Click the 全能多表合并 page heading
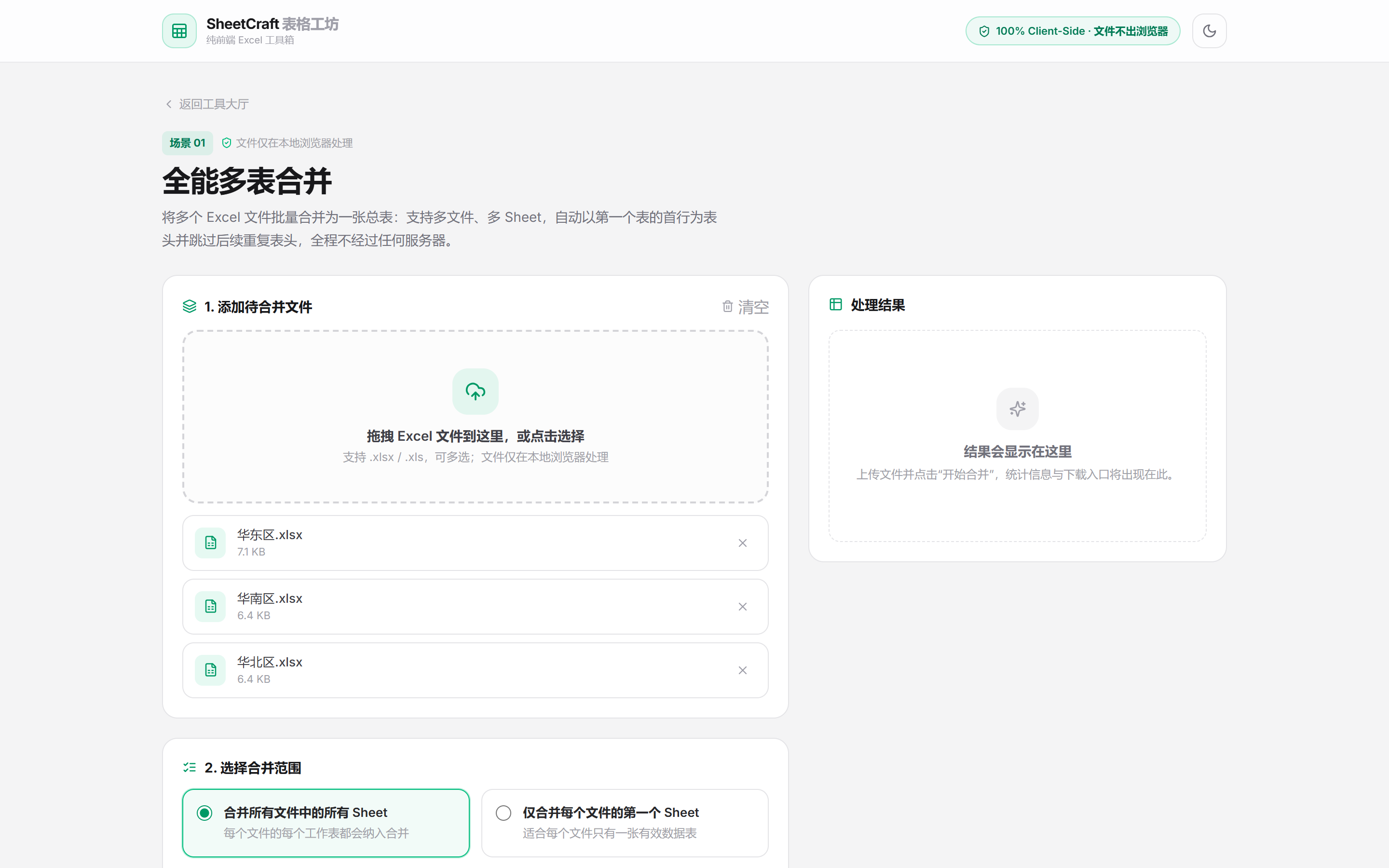Viewport: 1389px width, 868px height. [x=247, y=181]
